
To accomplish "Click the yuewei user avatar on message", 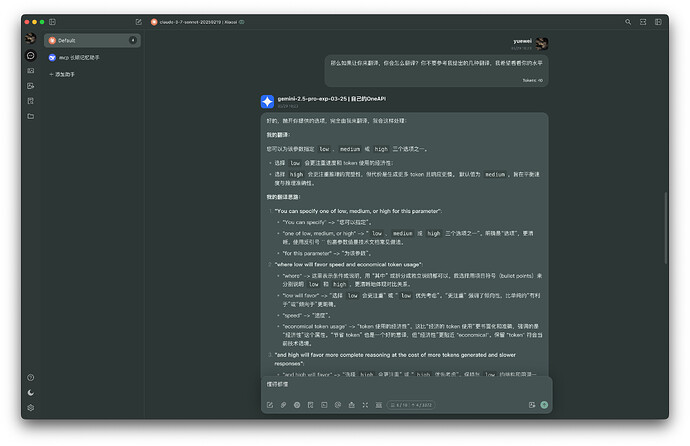I will (542, 44).
